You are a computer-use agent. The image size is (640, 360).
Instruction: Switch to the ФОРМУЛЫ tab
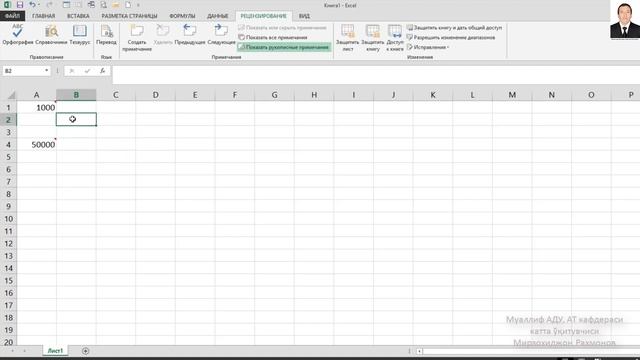[182, 16]
